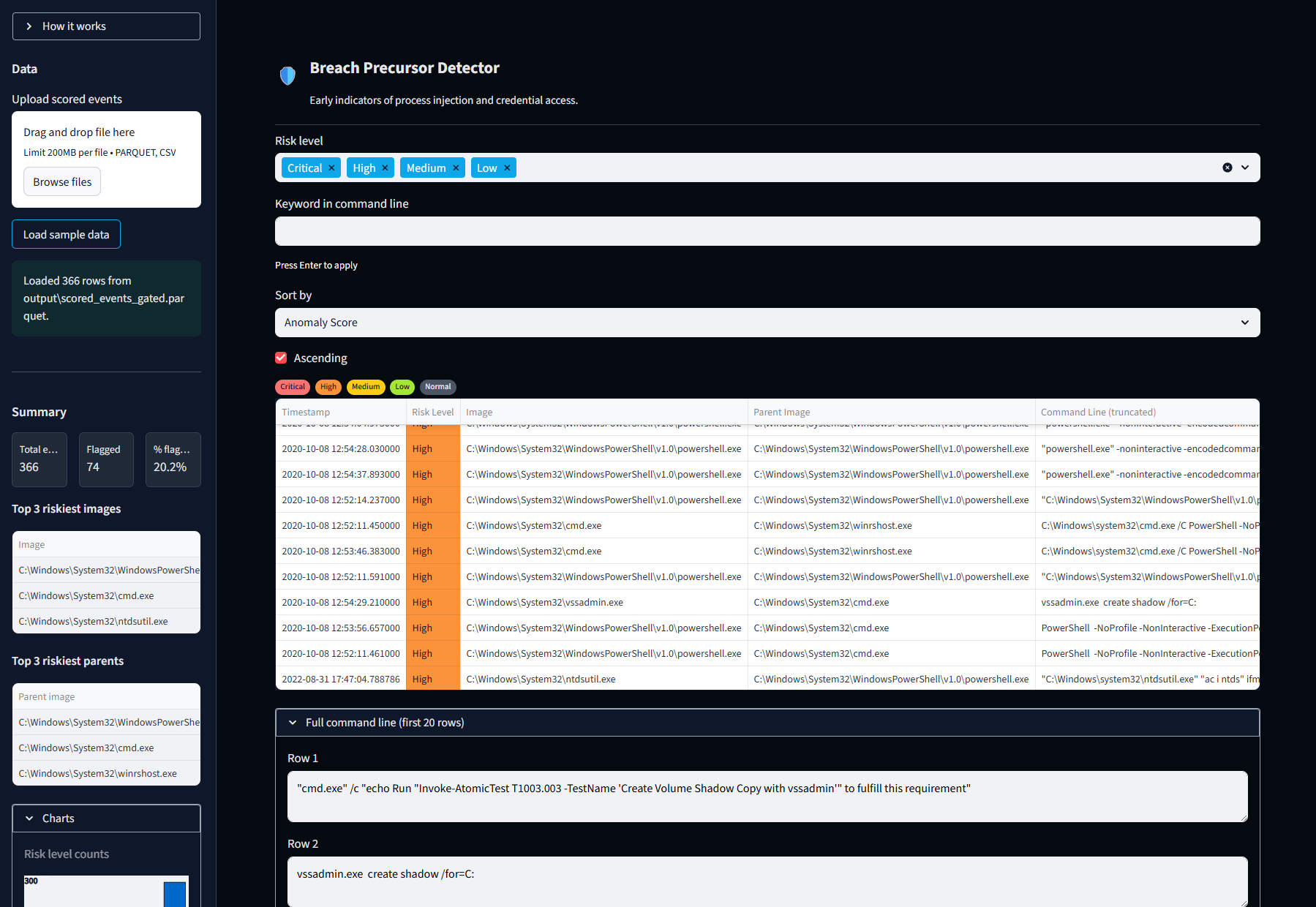This screenshot has height=907, width=1316.
Task: Collapse the Full command line expander
Action: (x=767, y=723)
